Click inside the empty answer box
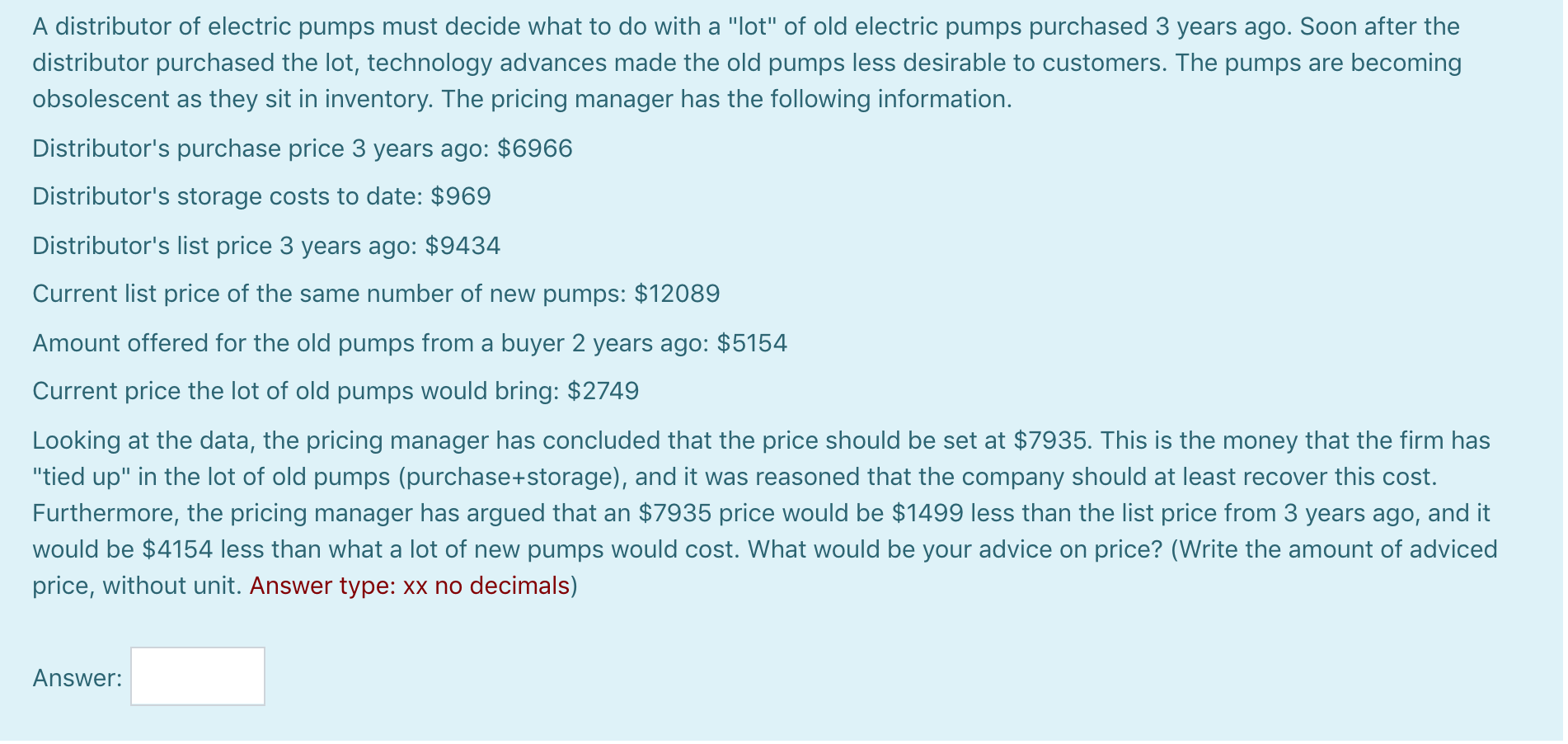The image size is (1568, 744). coord(197,676)
